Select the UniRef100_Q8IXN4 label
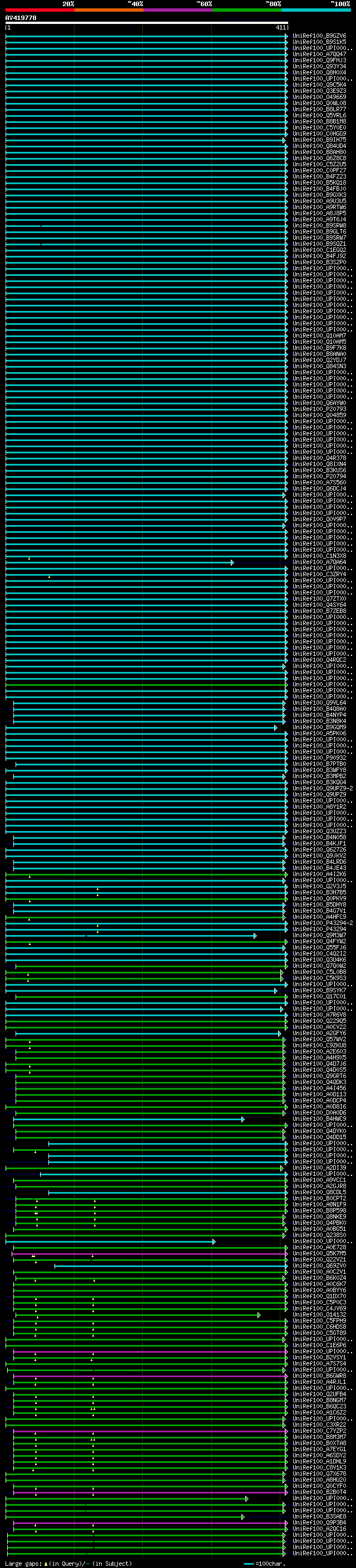The image size is (356, 1568). 319,464
